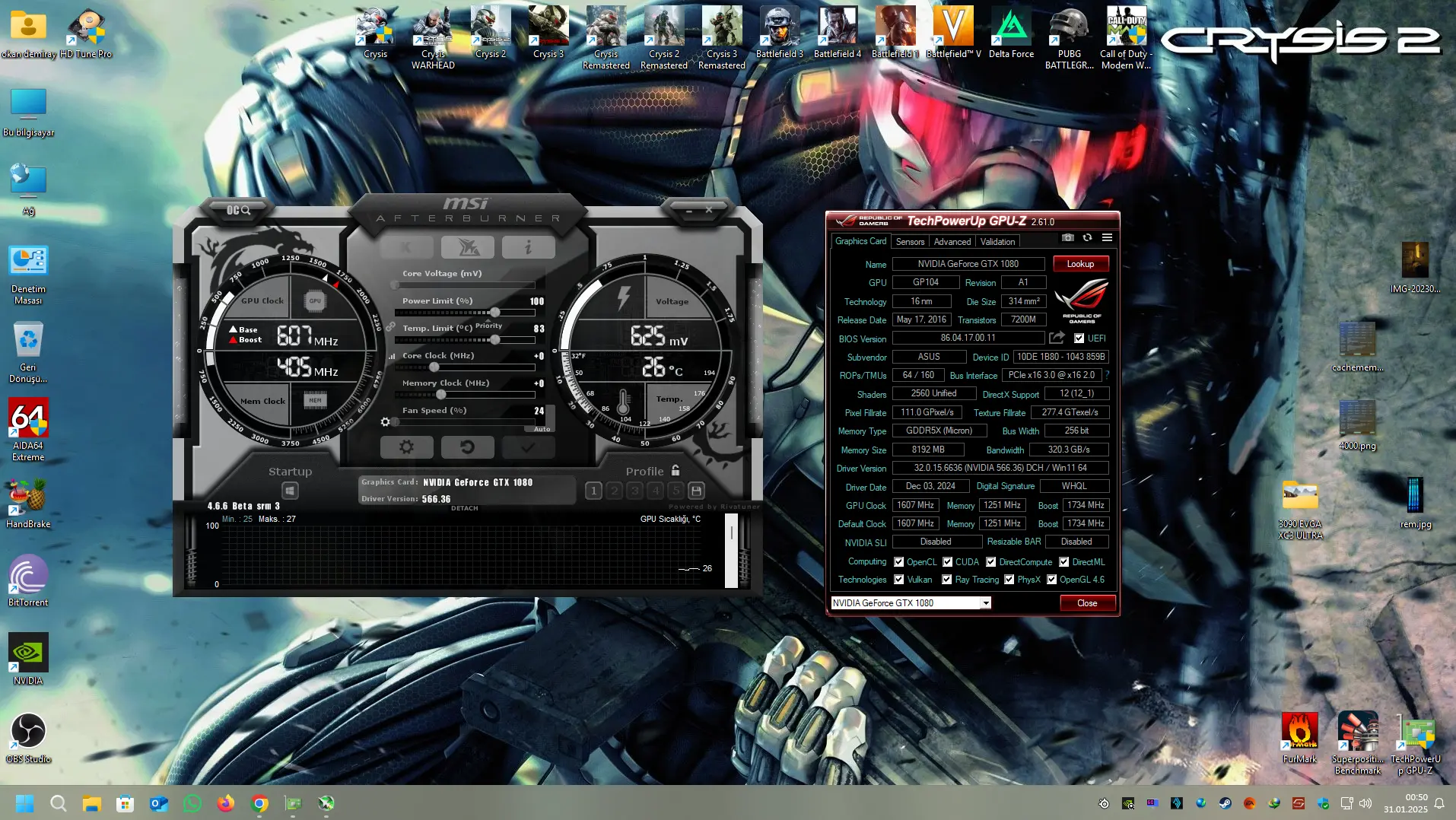Click the GPU-Z Name field showing GTX 1080
Image resolution: width=1456 pixels, height=820 pixels.
click(968, 264)
